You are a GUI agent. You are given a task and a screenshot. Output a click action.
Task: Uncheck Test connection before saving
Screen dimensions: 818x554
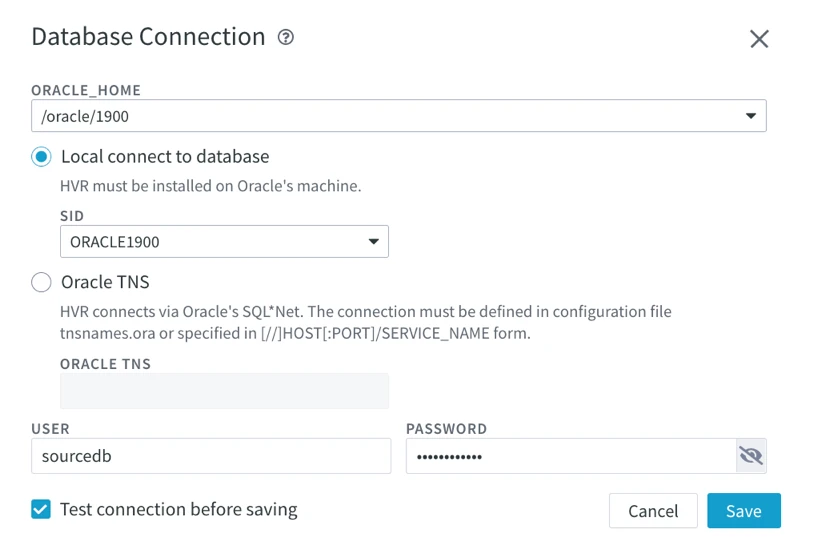pyautogui.click(x=41, y=509)
